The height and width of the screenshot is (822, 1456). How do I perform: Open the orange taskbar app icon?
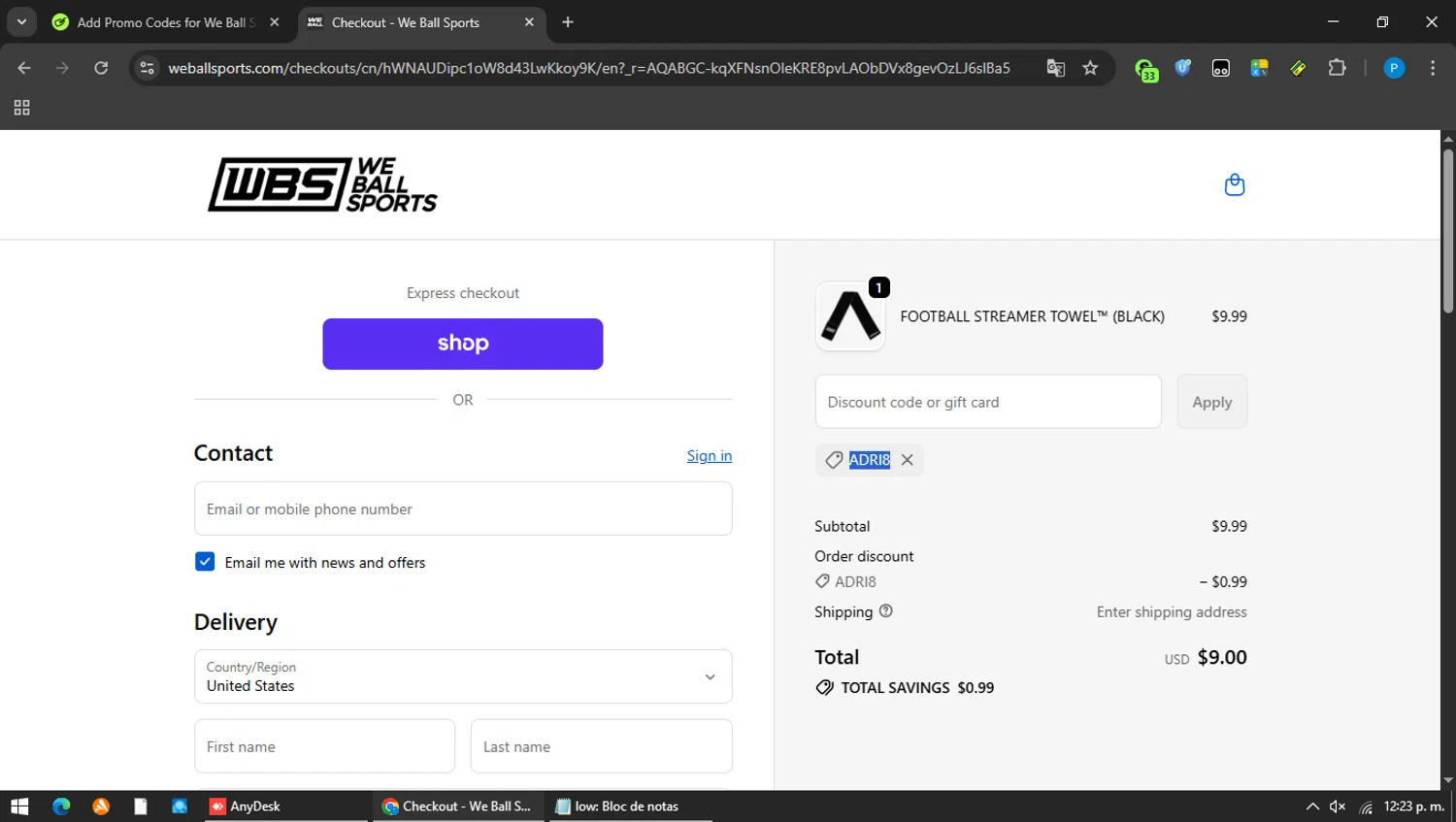tap(101, 806)
